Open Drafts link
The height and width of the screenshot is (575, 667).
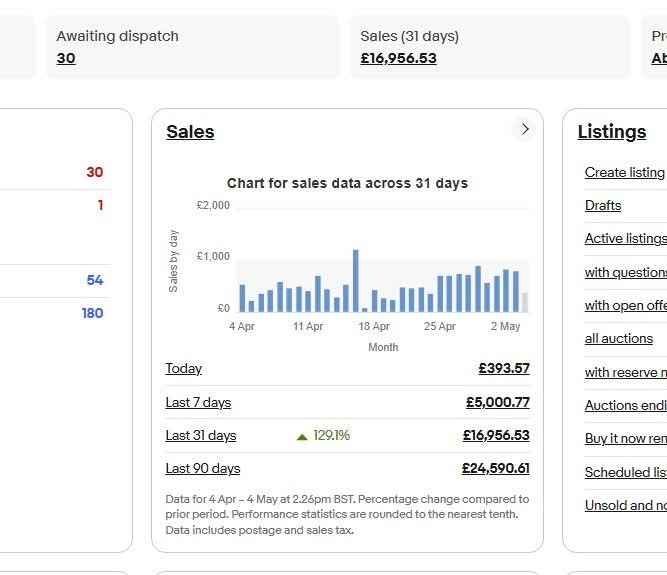pyautogui.click(x=603, y=206)
